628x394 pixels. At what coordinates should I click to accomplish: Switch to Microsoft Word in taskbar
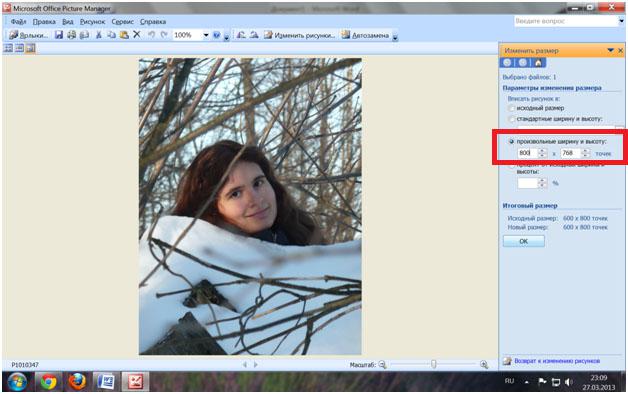(x=106, y=382)
